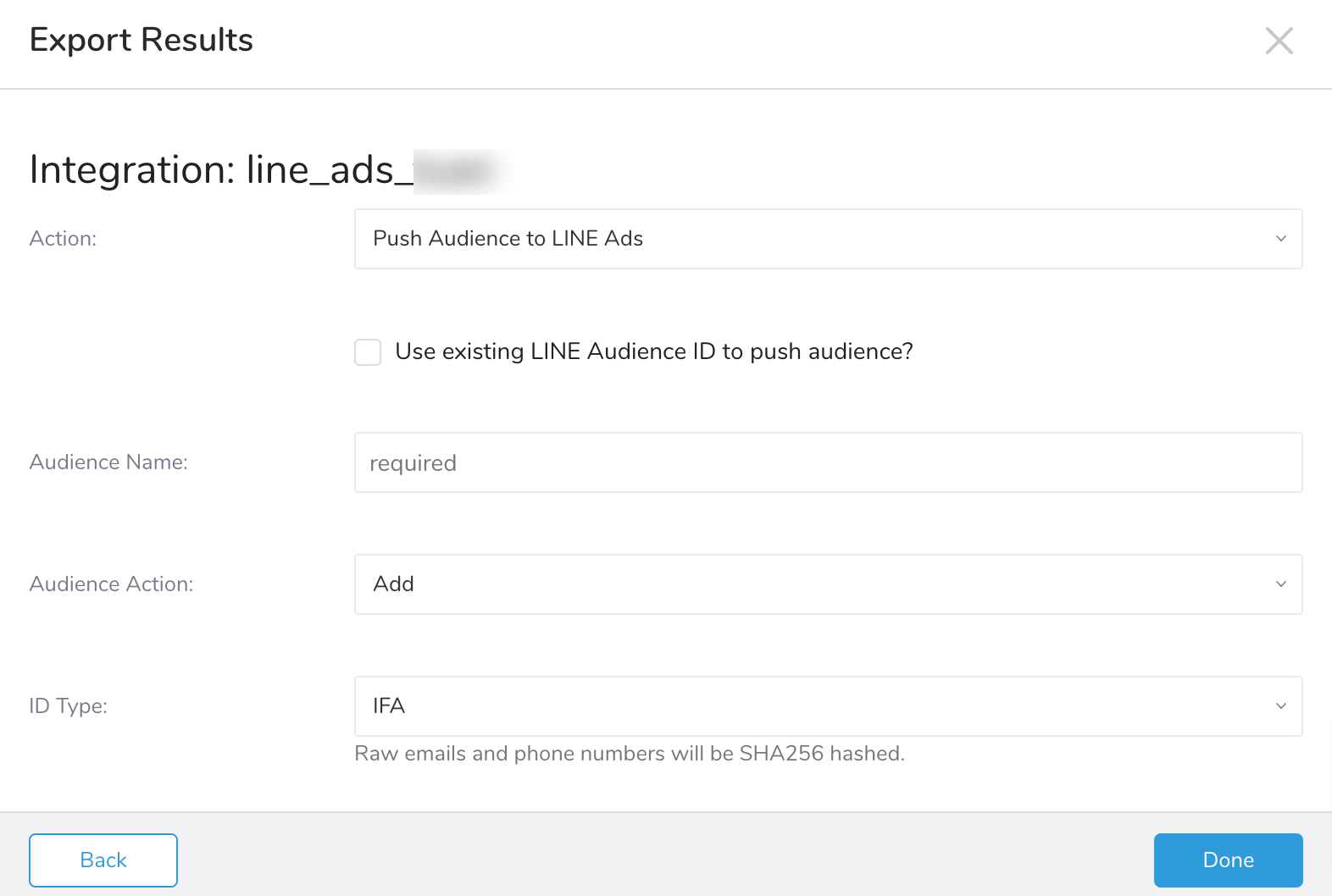The height and width of the screenshot is (896, 1332).
Task: Enable the existing LINE Audience ID checkbox
Action: [368, 351]
